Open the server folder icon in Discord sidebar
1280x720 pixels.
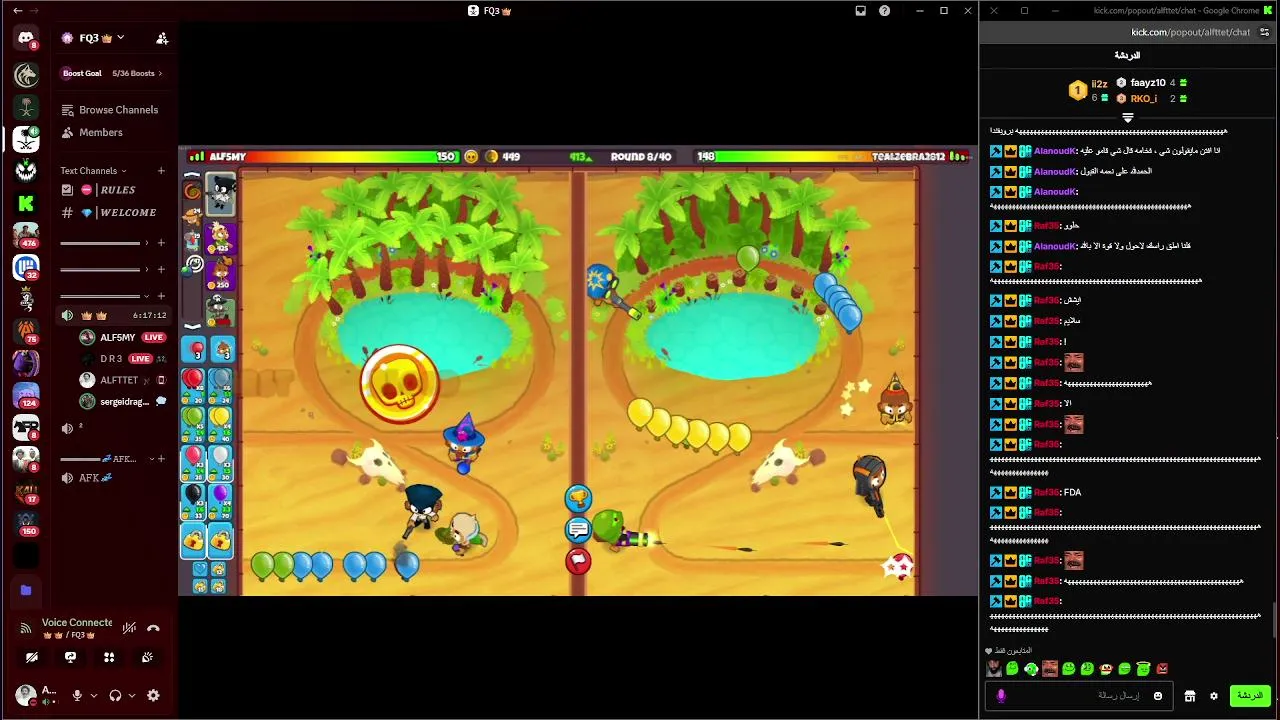tap(26, 590)
